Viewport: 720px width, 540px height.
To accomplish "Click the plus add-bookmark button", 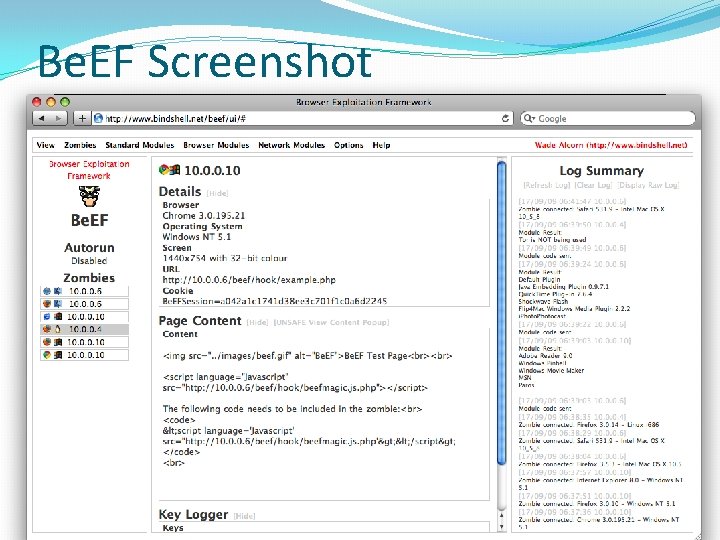I will point(82,118).
